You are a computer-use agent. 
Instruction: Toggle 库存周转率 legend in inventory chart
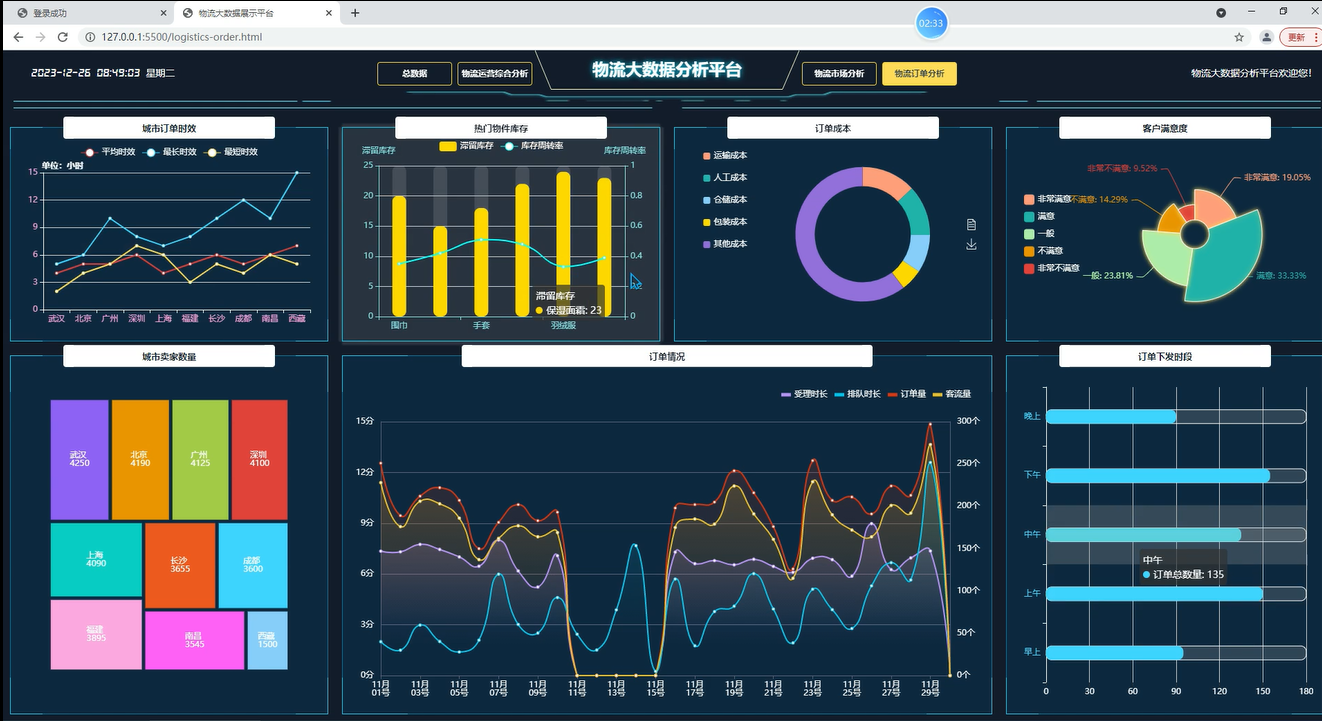click(x=530, y=147)
